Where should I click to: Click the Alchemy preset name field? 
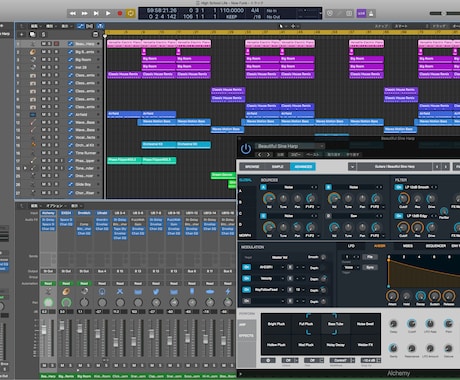394,166
